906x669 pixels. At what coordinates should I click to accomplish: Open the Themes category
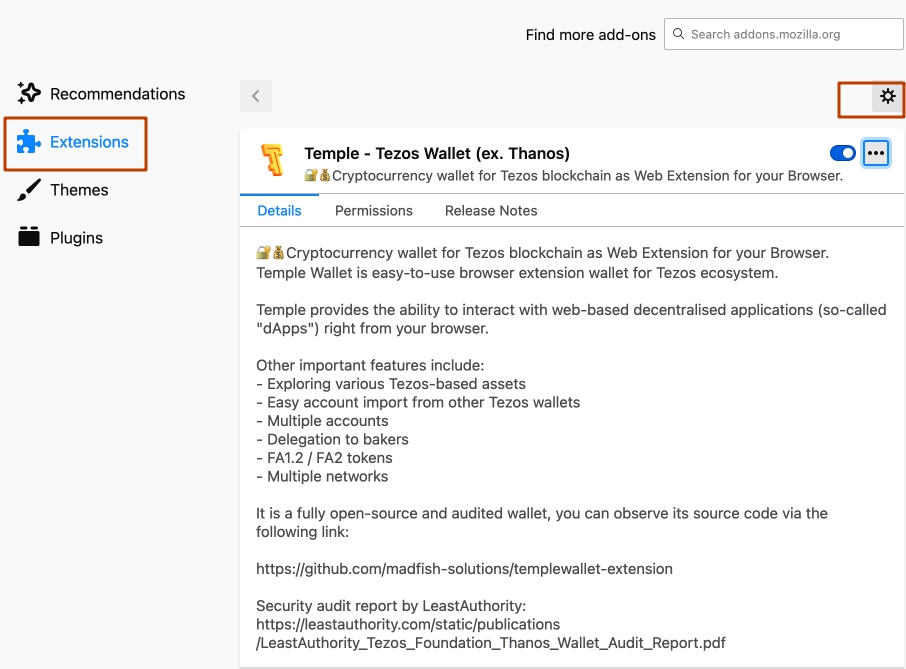79,190
